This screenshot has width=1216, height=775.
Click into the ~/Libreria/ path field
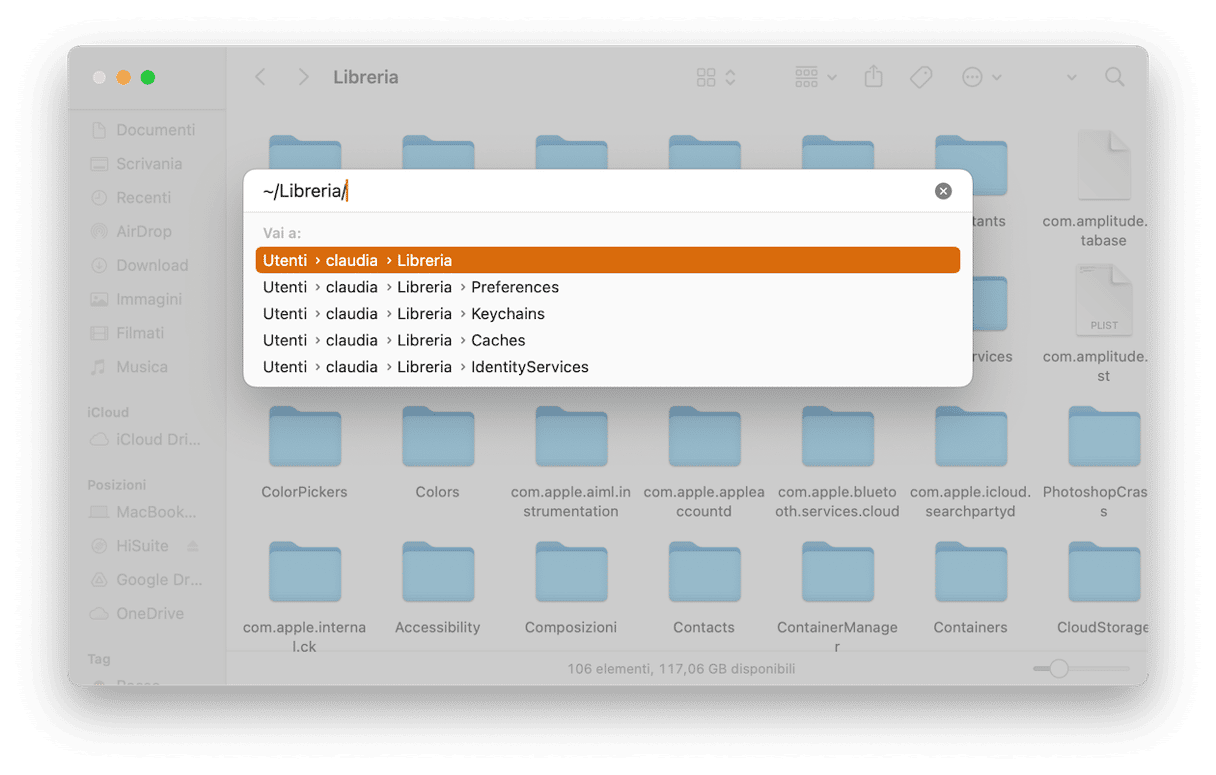(x=590, y=191)
